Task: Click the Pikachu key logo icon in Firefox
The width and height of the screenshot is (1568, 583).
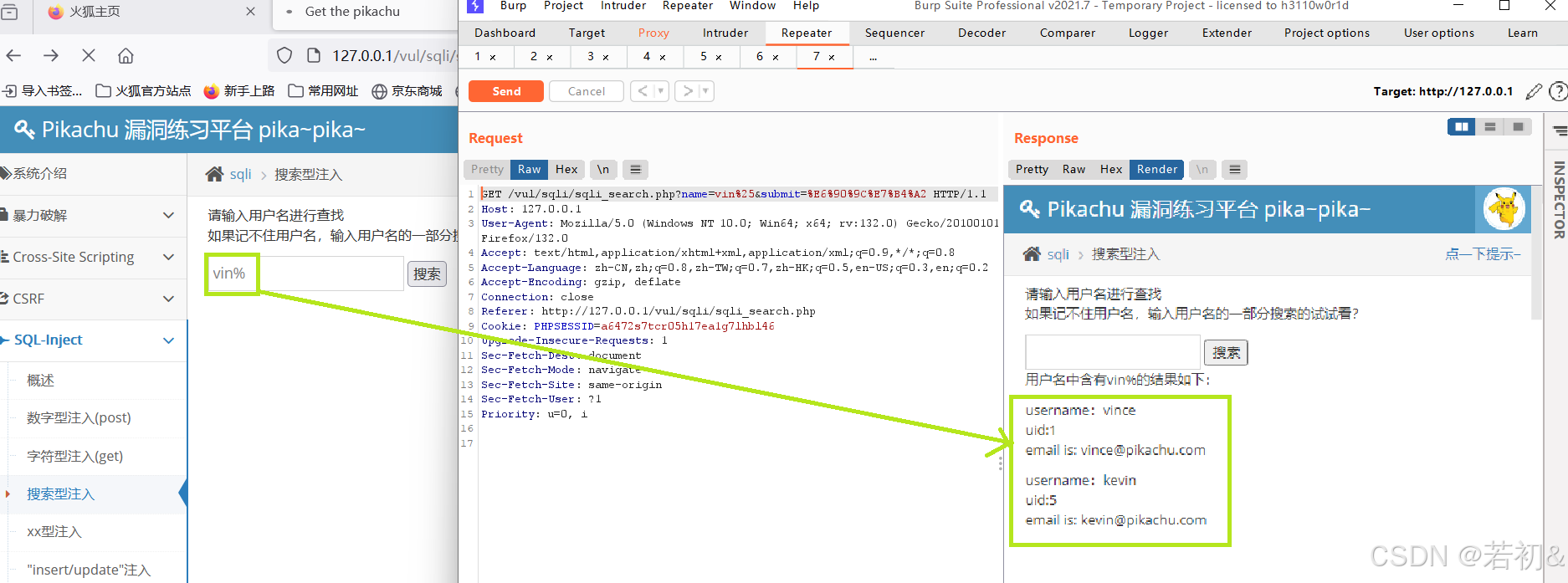Action: point(24,130)
